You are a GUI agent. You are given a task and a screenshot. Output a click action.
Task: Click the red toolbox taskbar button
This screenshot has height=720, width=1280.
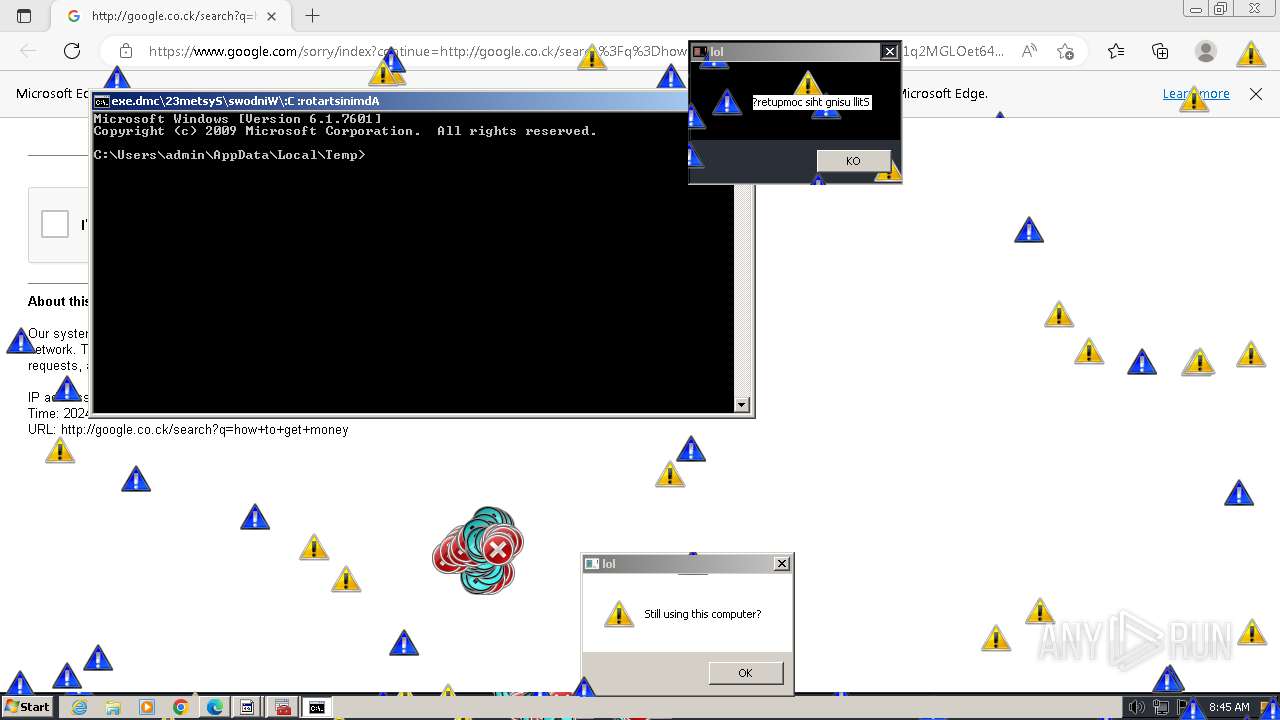pos(283,707)
